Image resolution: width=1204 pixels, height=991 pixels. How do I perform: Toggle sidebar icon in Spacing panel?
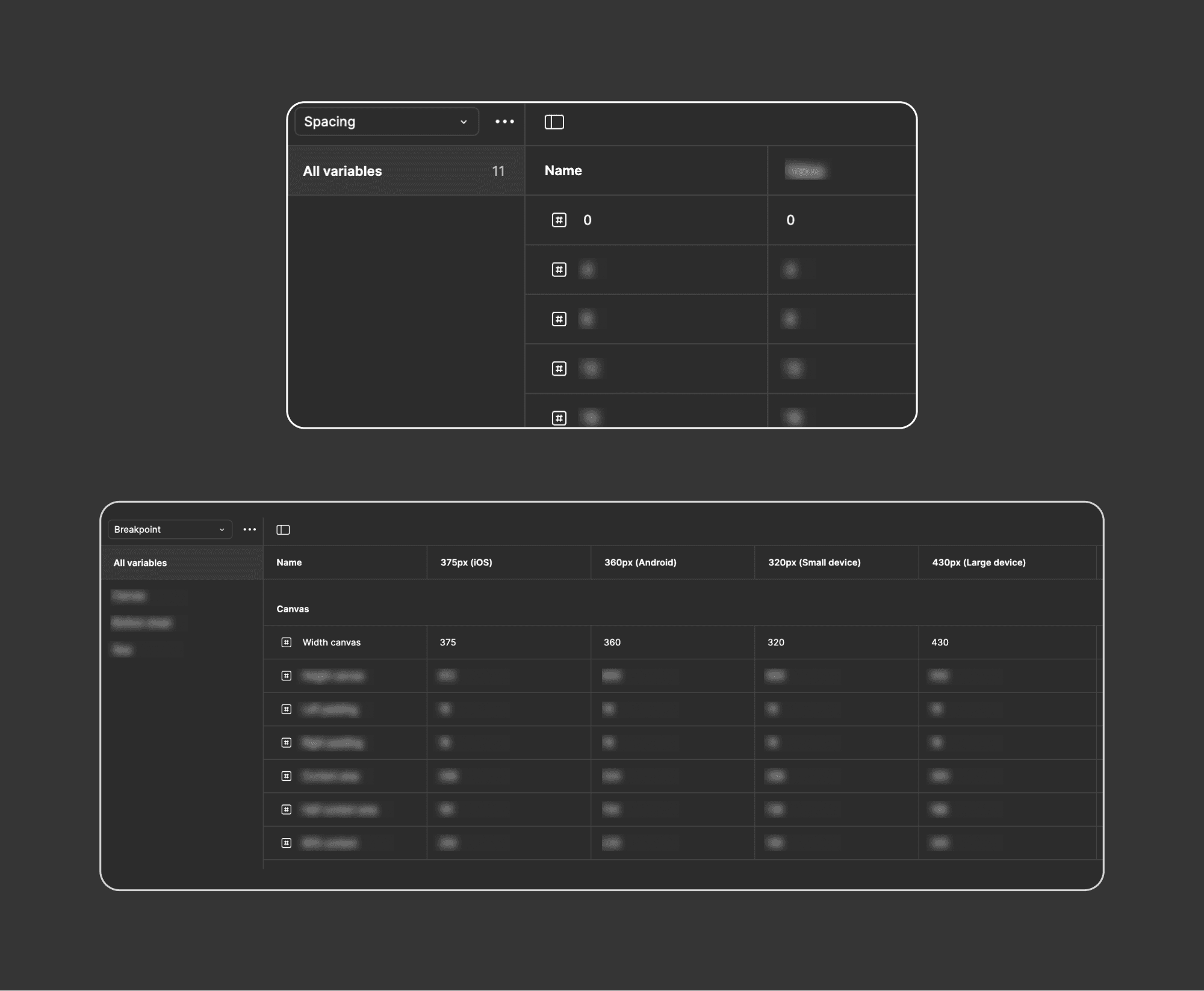pos(554,122)
